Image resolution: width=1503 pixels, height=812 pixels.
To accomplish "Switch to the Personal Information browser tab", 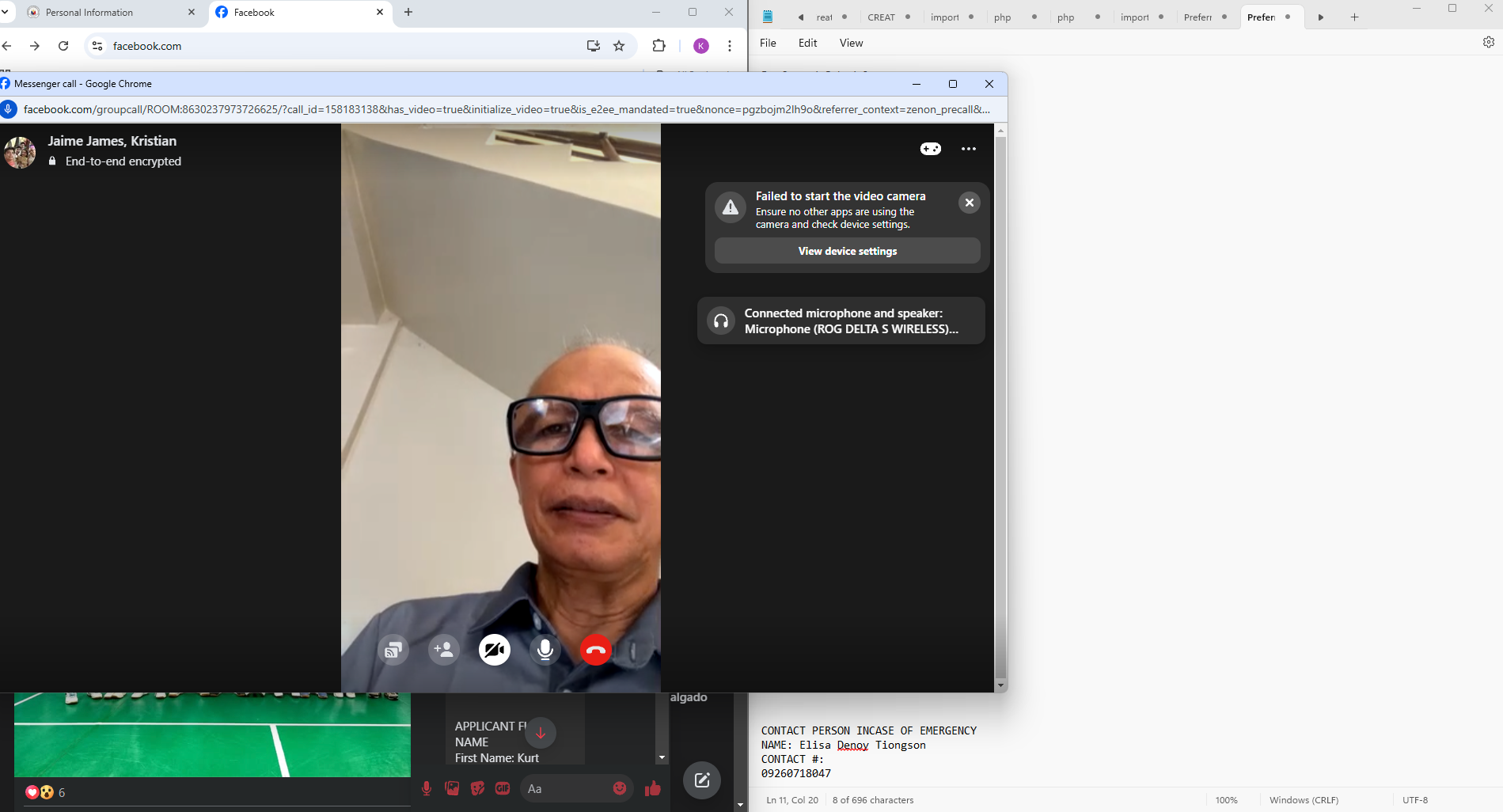I will tap(111, 13).
